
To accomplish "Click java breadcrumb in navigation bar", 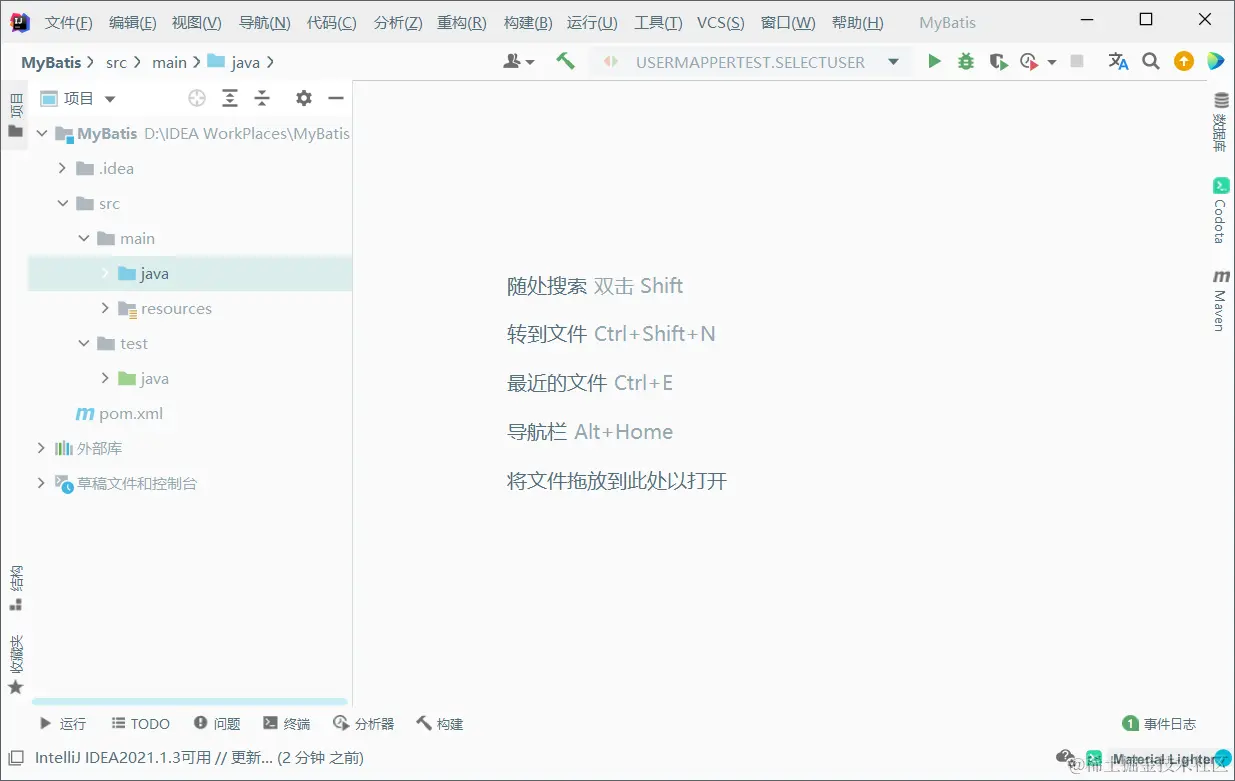I will pyautogui.click(x=234, y=62).
